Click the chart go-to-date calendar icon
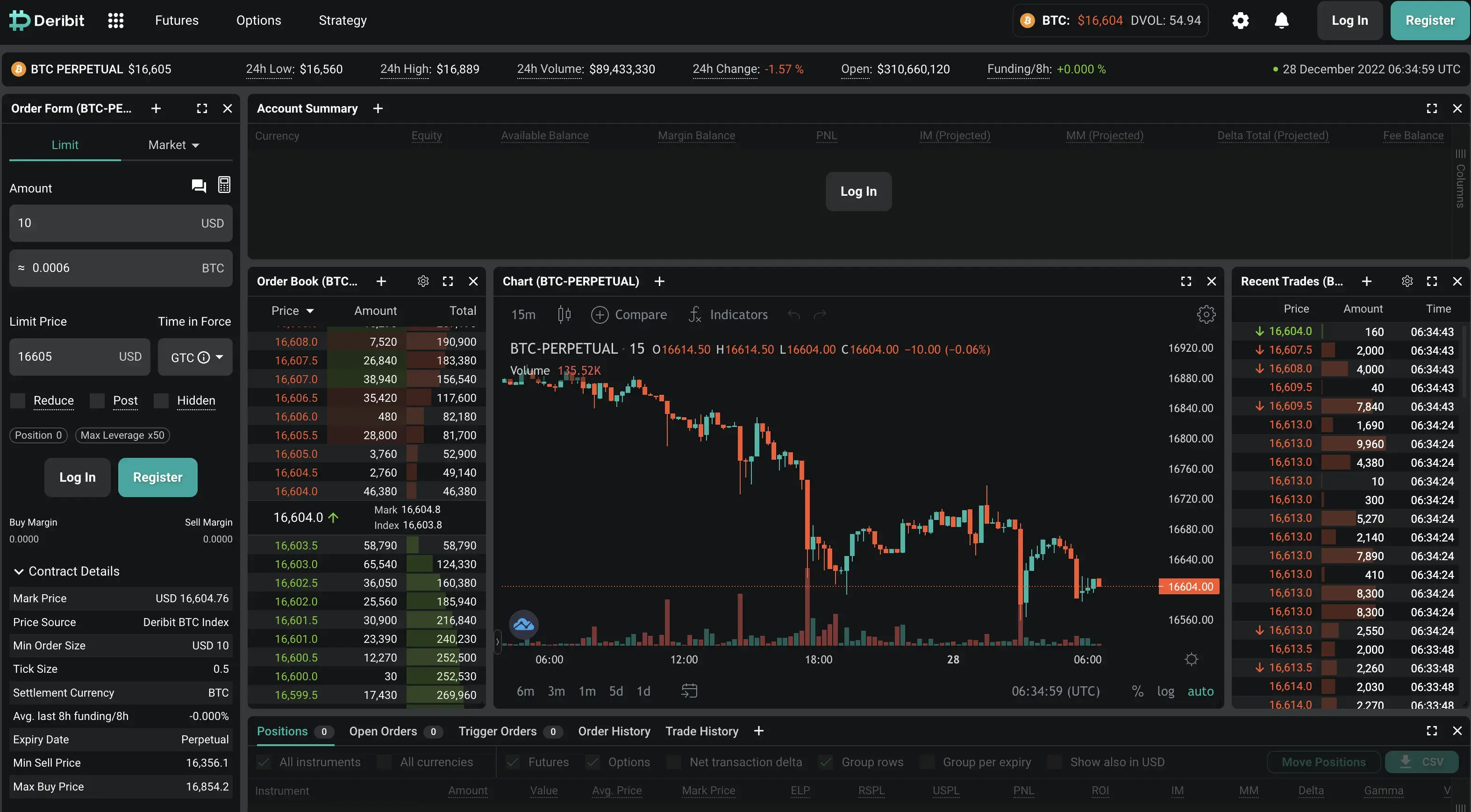Viewport: 1471px width, 812px height. point(689,691)
